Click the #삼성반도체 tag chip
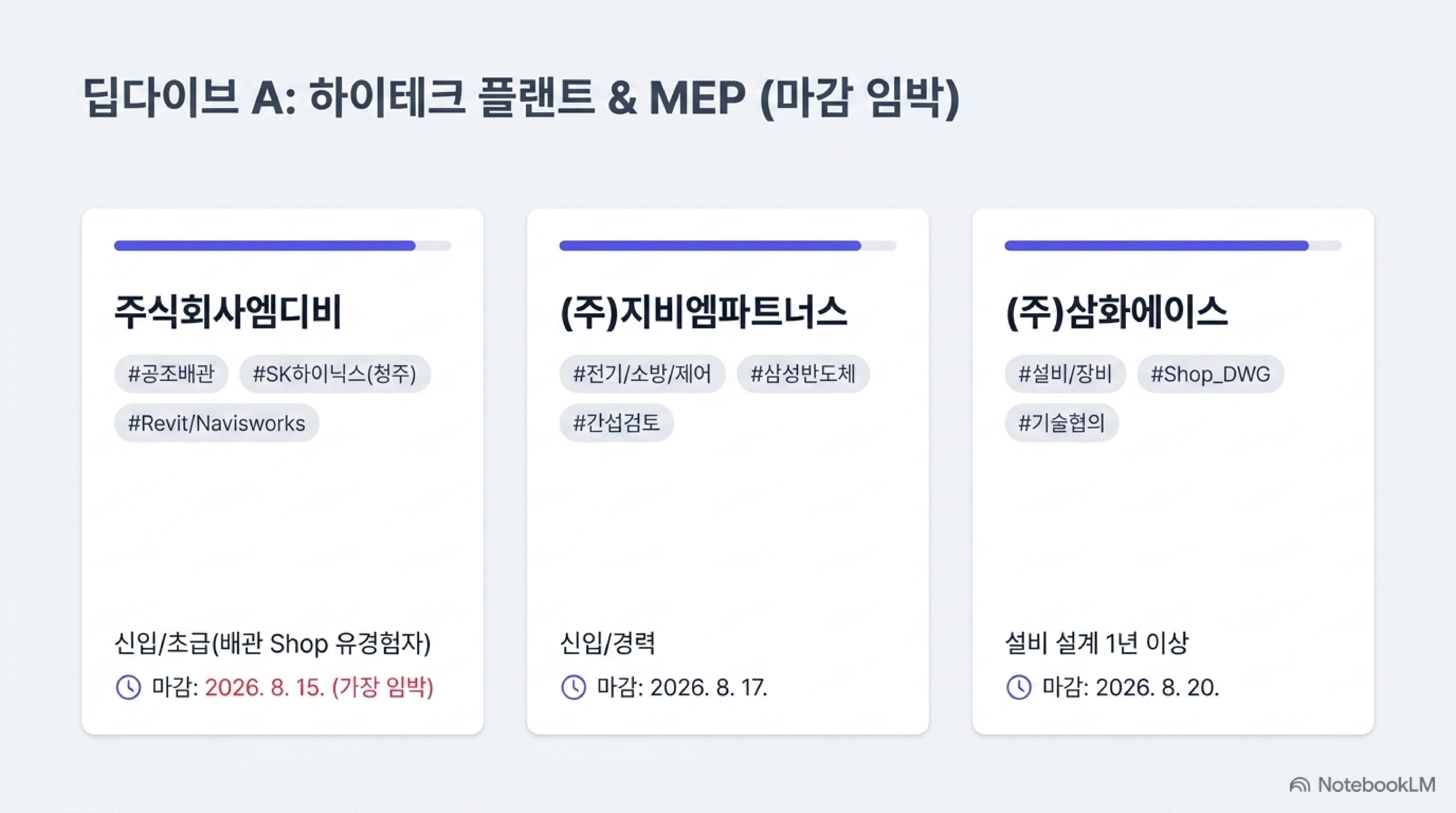The height and width of the screenshot is (813, 1456). coord(803,374)
